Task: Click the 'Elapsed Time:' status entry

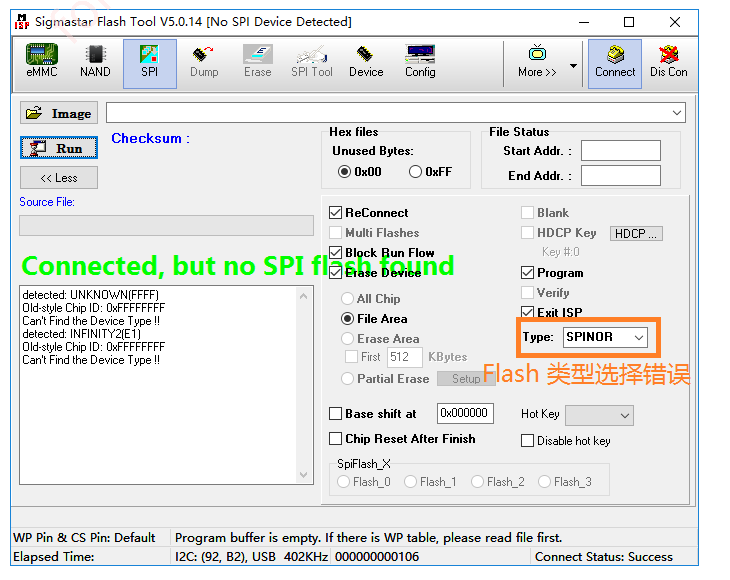Action: (54, 557)
